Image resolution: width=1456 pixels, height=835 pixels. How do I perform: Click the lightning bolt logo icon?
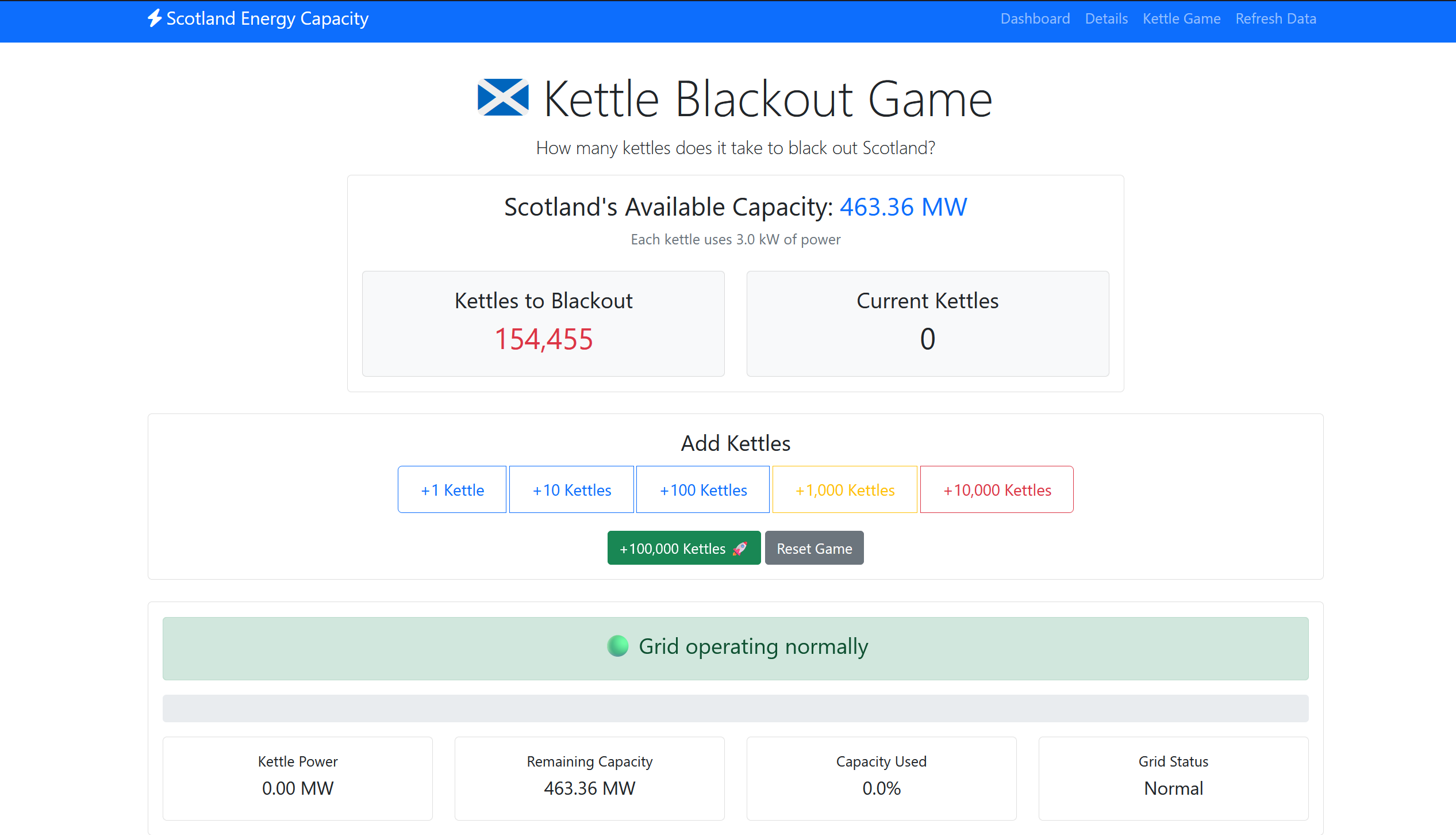154,18
